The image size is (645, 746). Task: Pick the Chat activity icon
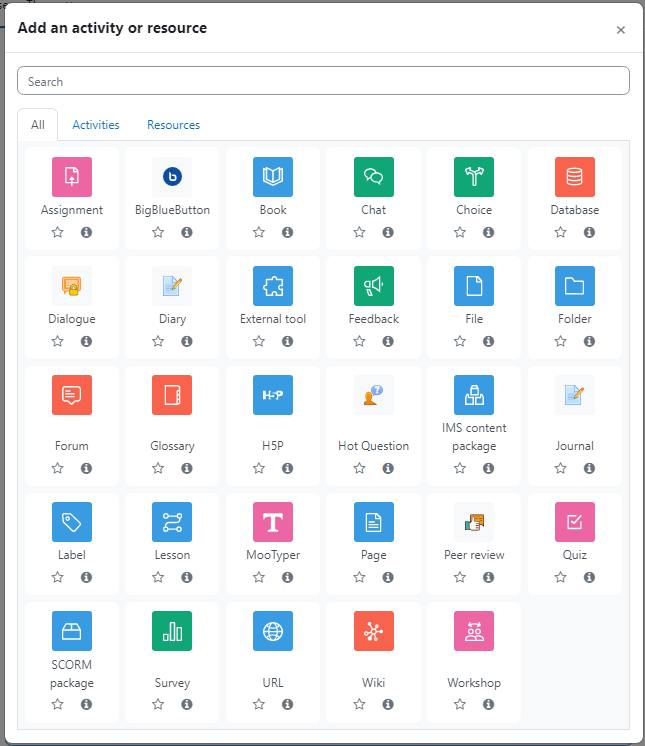(374, 177)
